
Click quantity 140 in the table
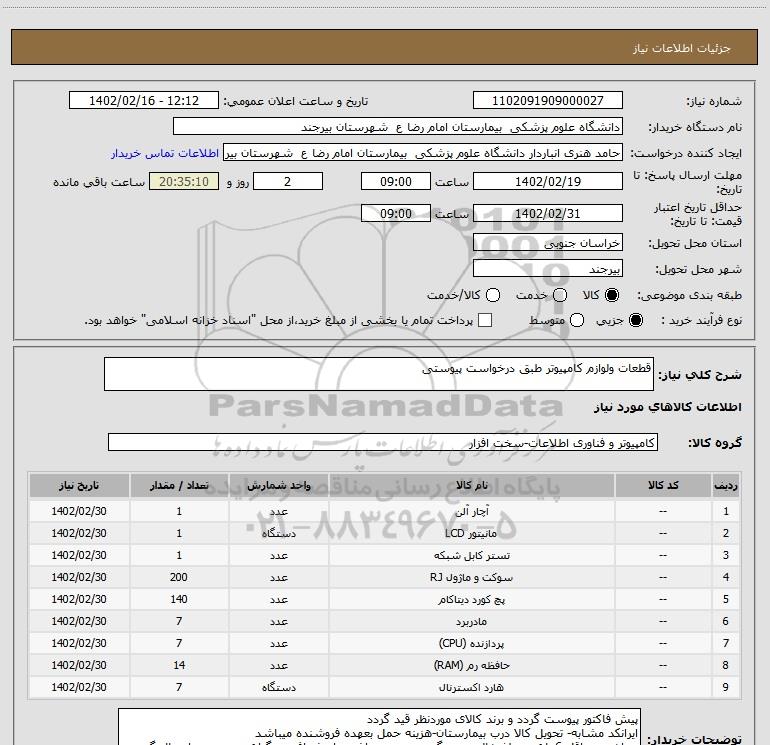179,599
